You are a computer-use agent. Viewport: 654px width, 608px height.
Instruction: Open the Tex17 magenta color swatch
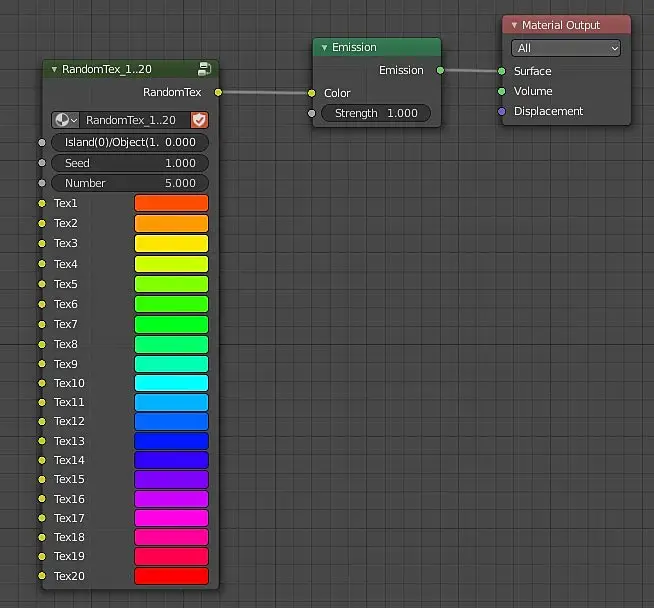click(x=171, y=518)
